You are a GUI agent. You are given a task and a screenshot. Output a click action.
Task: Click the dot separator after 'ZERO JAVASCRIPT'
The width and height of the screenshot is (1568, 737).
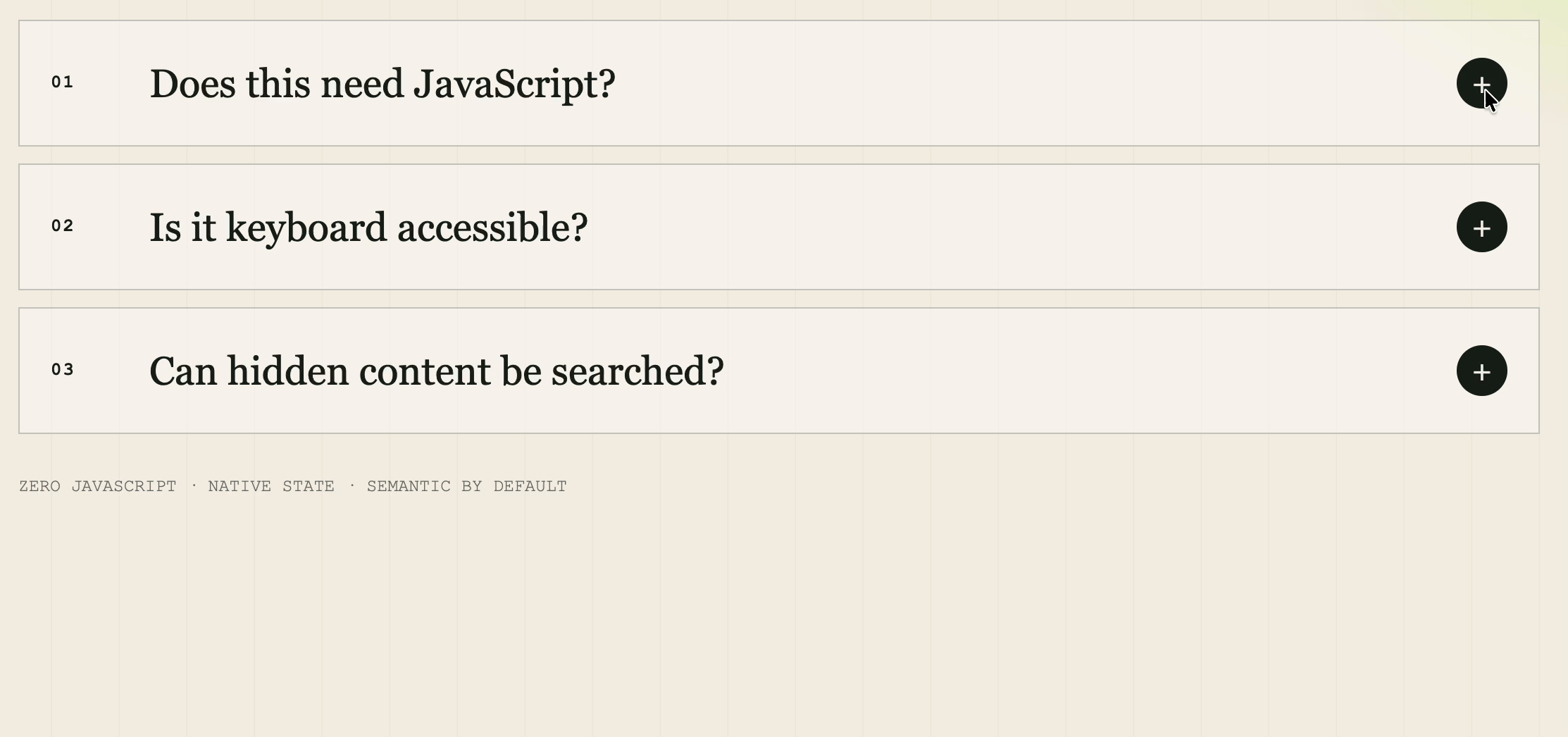[194, 485]
